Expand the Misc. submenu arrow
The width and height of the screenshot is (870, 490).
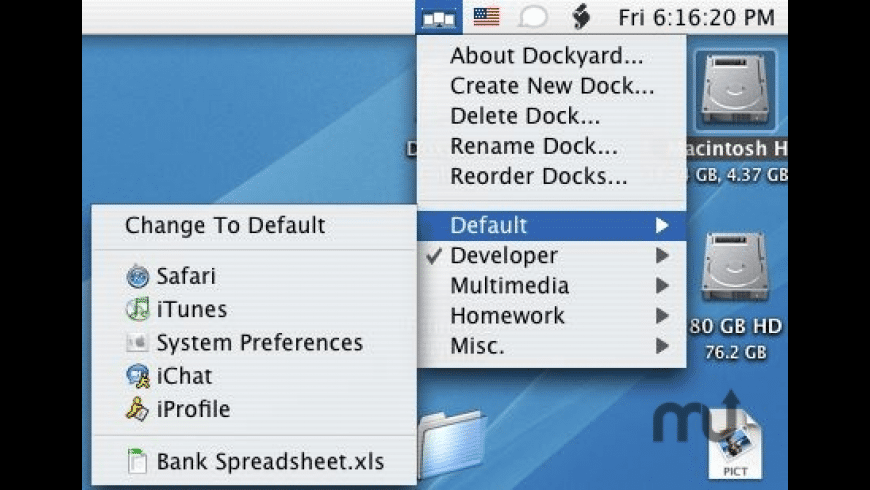pos(661,346)
